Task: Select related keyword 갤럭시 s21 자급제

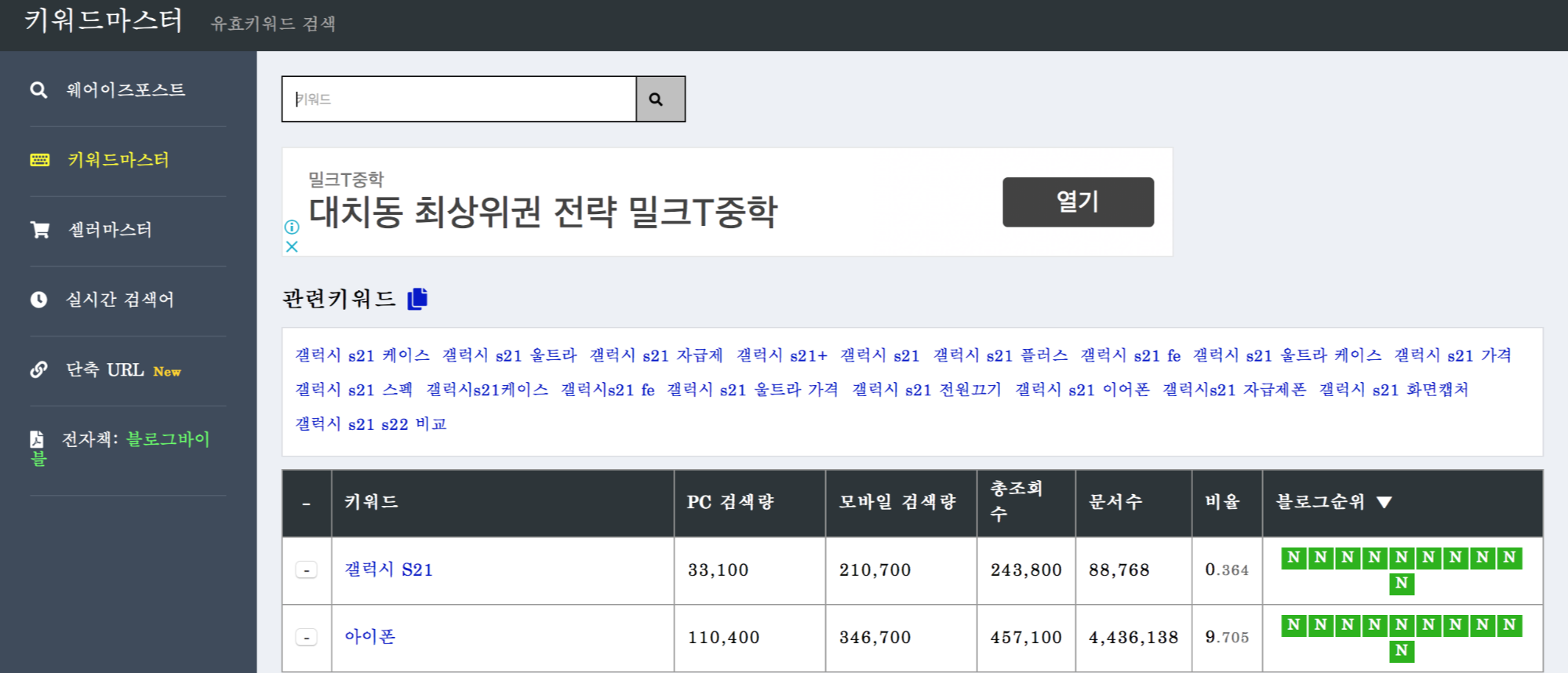Action: (x=657, y=355)
